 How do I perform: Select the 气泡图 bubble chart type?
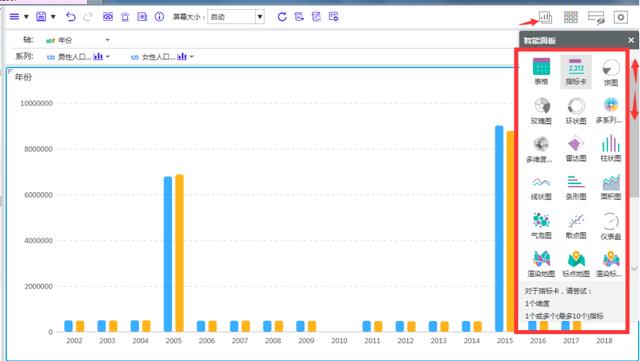541,226
